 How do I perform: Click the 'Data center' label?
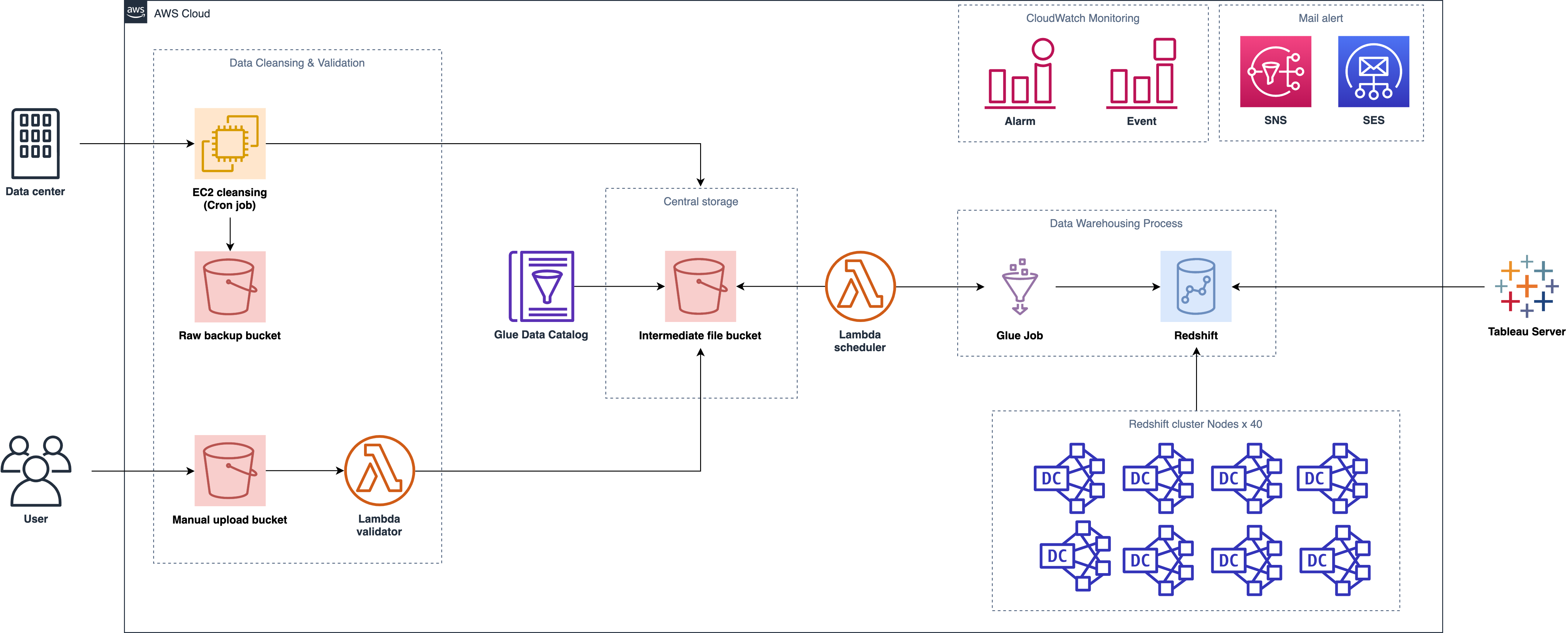[35, 192]
